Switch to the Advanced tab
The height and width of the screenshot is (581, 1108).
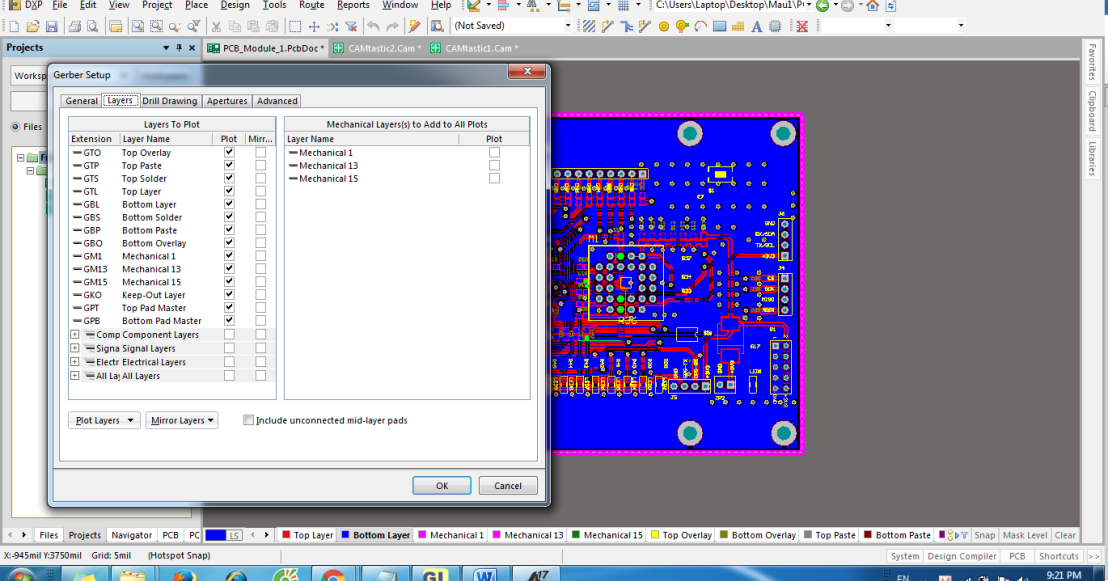click(x=277, y=101)
